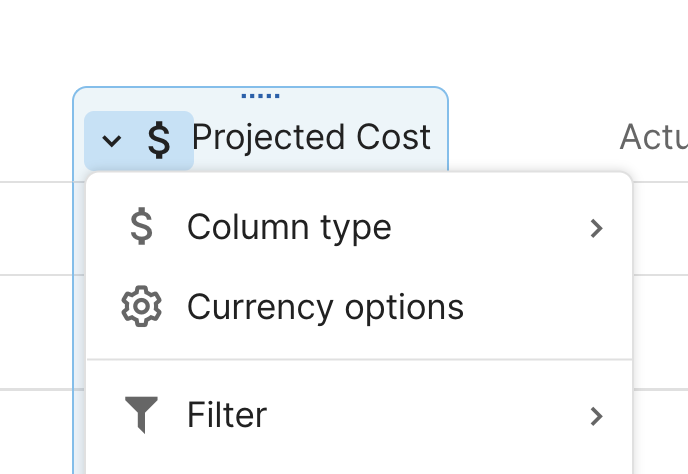Click the dotted drag handle above Projected Cost

tap(260, 97)
